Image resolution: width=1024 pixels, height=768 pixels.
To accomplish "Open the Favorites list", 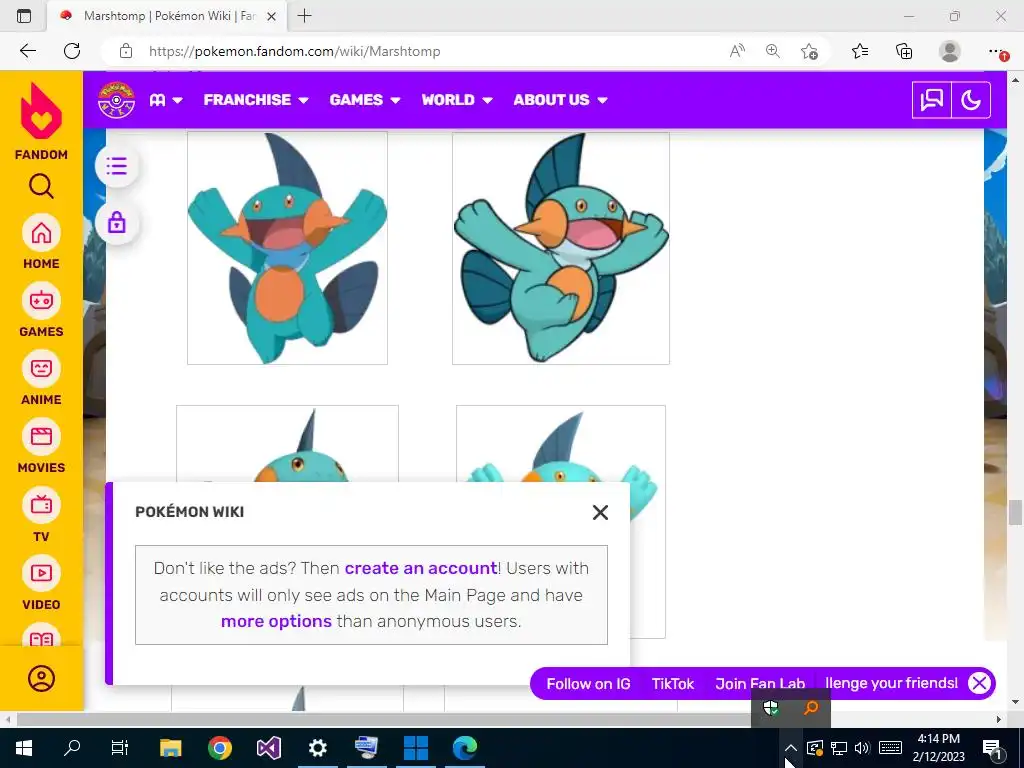I will click(x=860, y=51).
